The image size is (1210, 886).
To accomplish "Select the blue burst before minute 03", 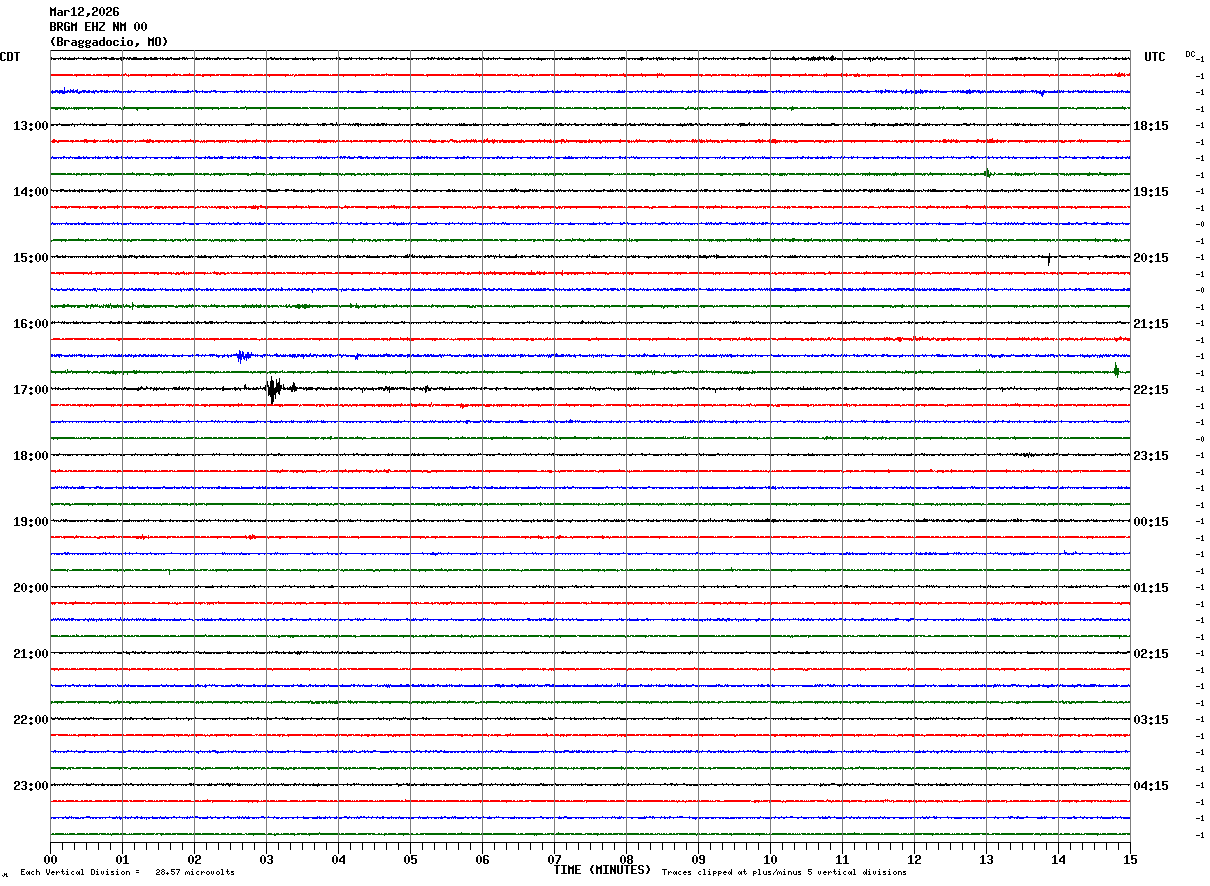I will [x=244, y=355].
